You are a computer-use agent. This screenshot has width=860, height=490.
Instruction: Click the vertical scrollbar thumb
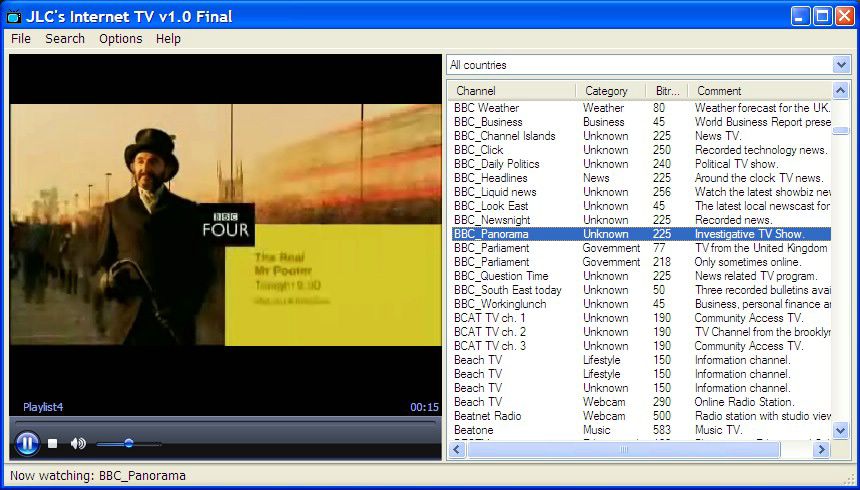tap(840, 131)
